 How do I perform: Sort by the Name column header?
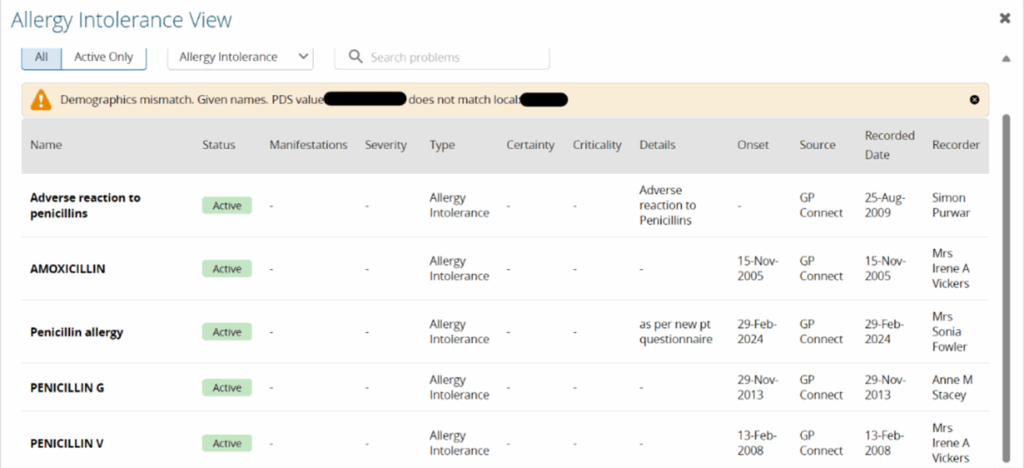coord(46,145)
